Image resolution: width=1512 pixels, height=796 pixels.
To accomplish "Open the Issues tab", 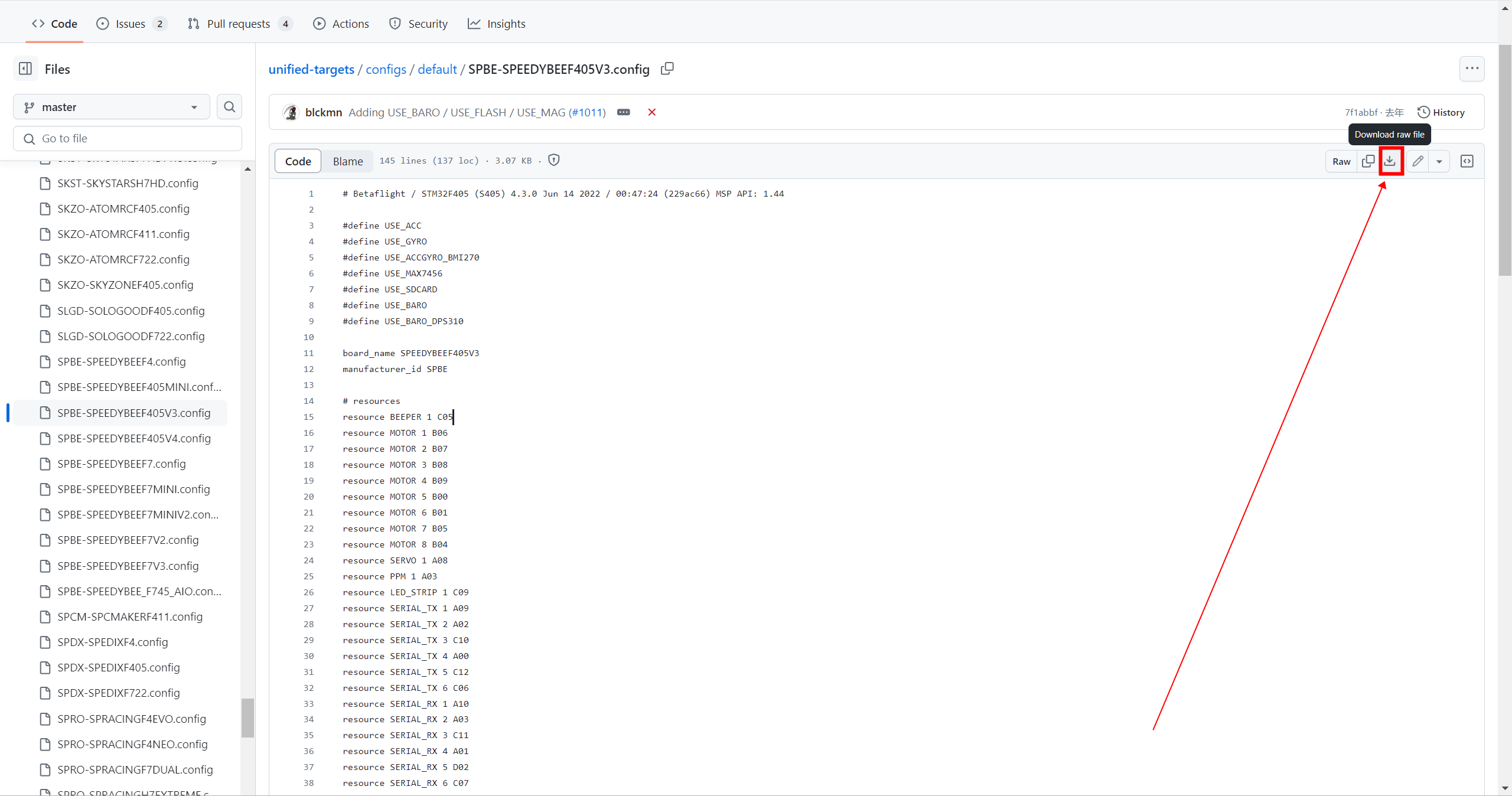I will click(x=132, y=24).
